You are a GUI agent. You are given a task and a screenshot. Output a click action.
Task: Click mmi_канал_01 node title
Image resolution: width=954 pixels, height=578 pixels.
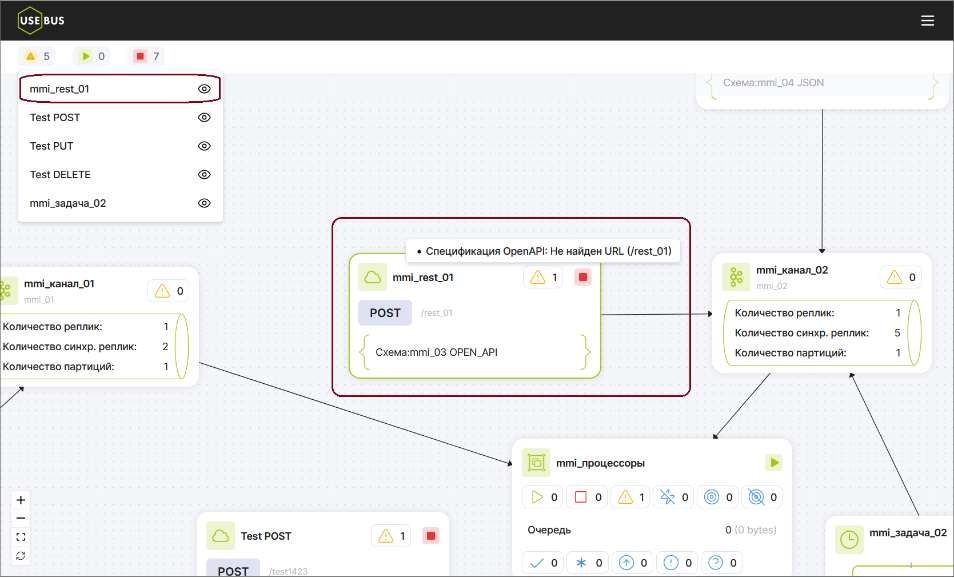point(59,284)
